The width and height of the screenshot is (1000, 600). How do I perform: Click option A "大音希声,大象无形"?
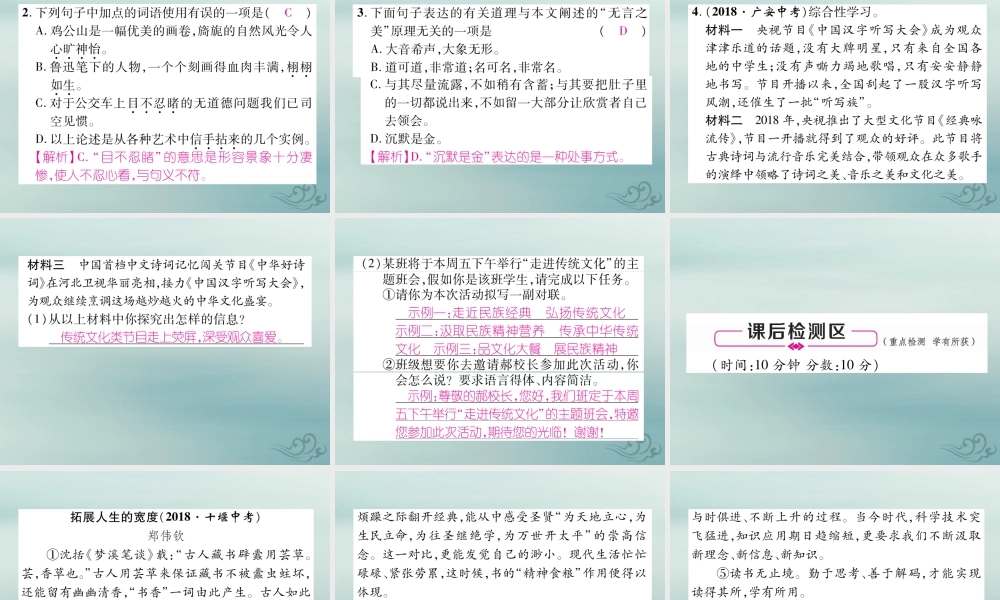click(436, 49)
